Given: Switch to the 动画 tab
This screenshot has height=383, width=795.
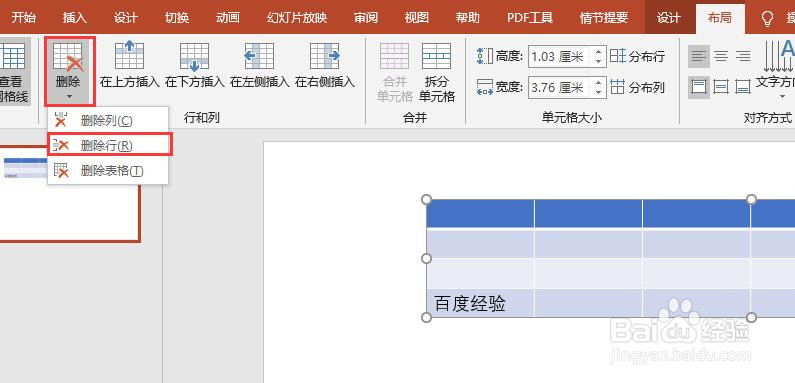Looking at the screenshot, I should click(x=228, y=17).
